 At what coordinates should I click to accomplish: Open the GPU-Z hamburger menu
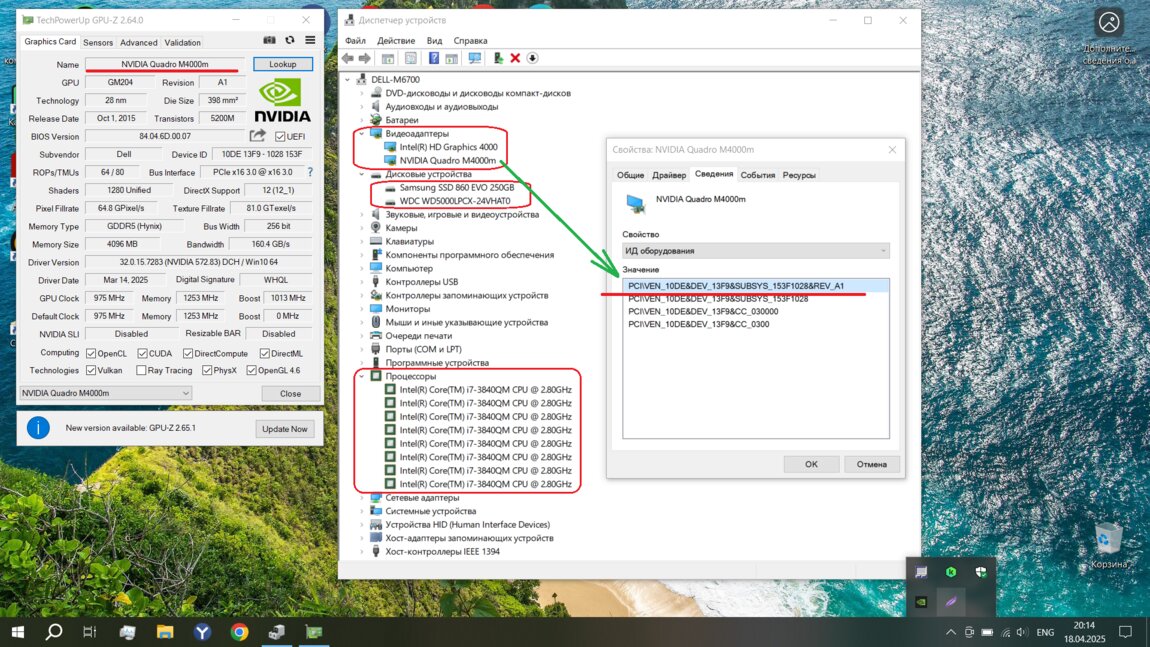click(310, 41)
